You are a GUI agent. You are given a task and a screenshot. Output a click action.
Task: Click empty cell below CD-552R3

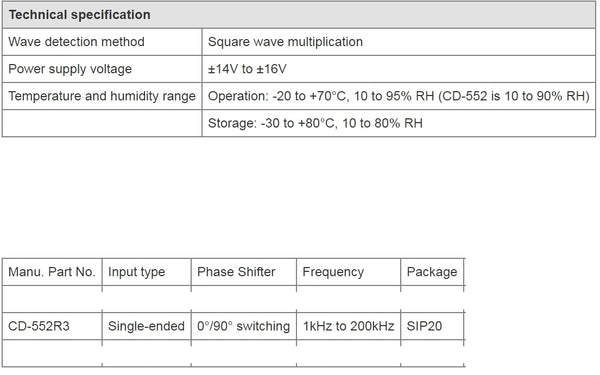click(52, 353)
